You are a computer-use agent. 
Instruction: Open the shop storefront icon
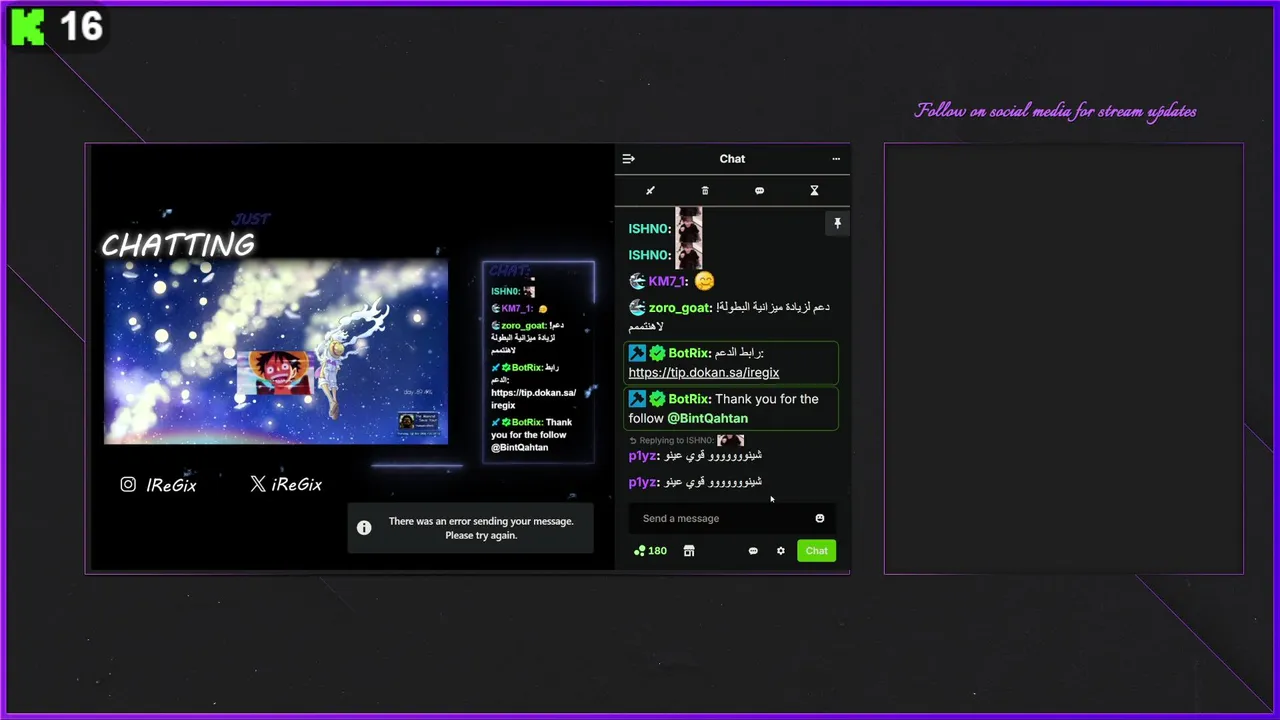point(689,551)
